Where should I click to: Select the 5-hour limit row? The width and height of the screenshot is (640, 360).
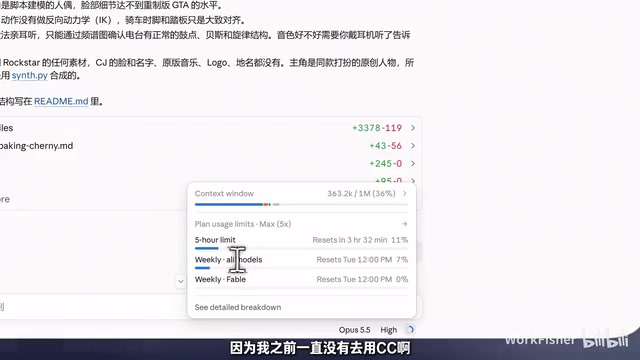301,240
